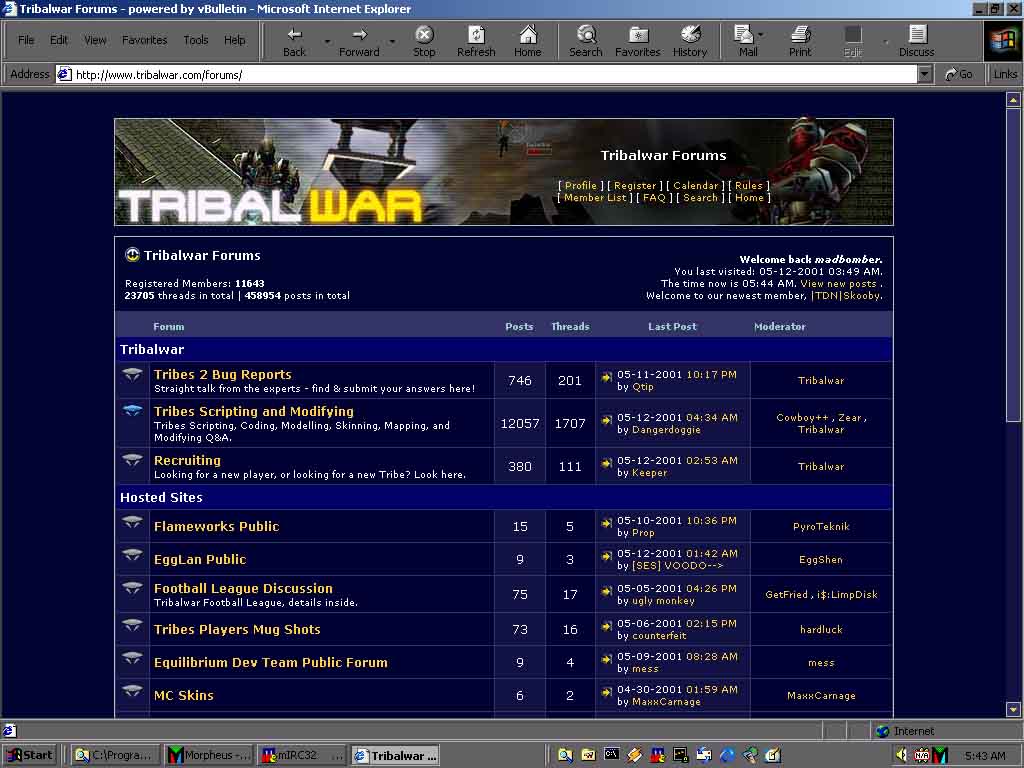The height and width of the screenshot is (768, 1024).
Task: Stop loading the page with the Stop button
Action: 424,42
